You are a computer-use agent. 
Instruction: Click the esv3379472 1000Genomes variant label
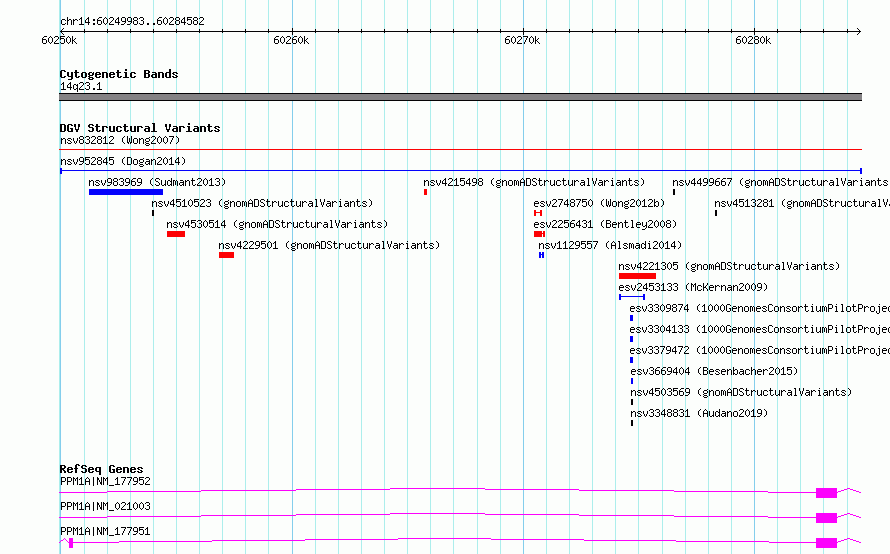pyautogui.click(x=759, y=350)
